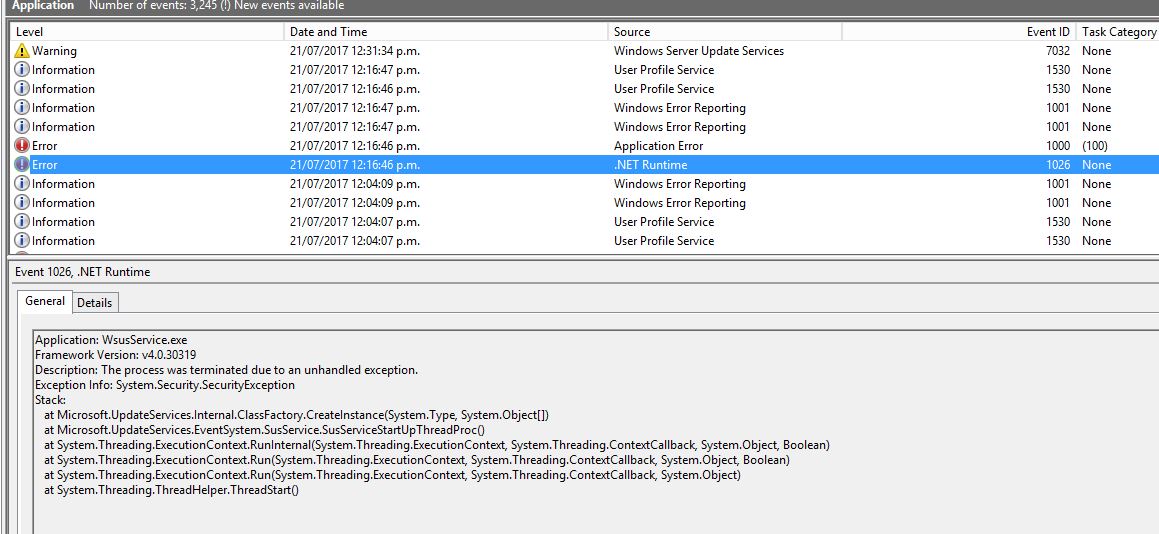
Task: Click the Number of events: 3,245 header text
Action: (217, 6)
